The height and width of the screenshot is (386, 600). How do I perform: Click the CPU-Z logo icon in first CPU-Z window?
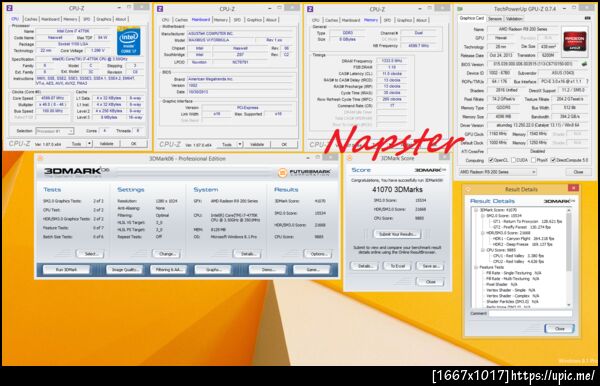pos(10,8)
